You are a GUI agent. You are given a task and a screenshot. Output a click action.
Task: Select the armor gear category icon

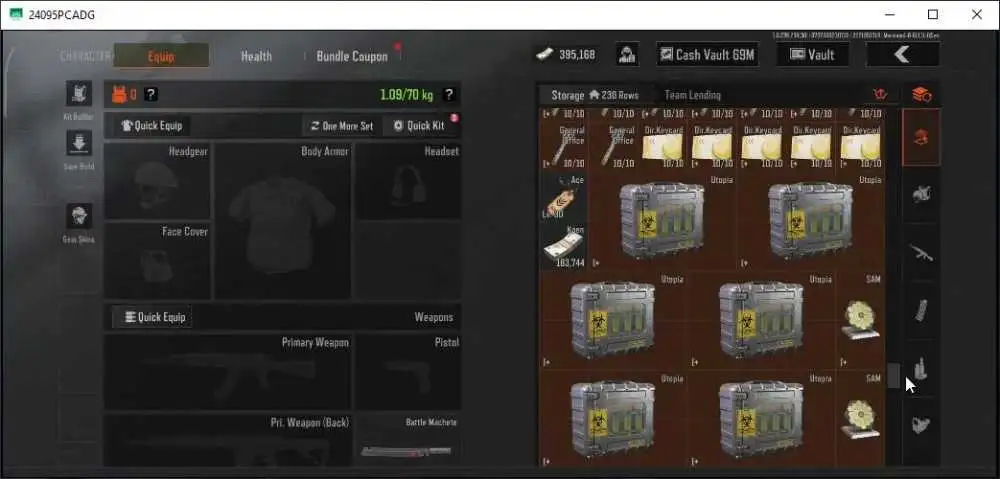tap(921, 195)
